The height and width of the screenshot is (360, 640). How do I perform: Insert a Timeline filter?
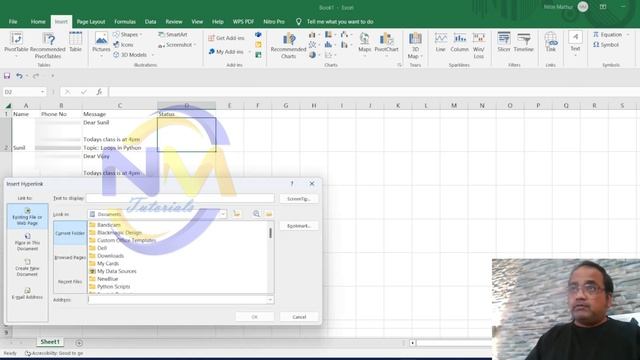[x=523, y=42]
